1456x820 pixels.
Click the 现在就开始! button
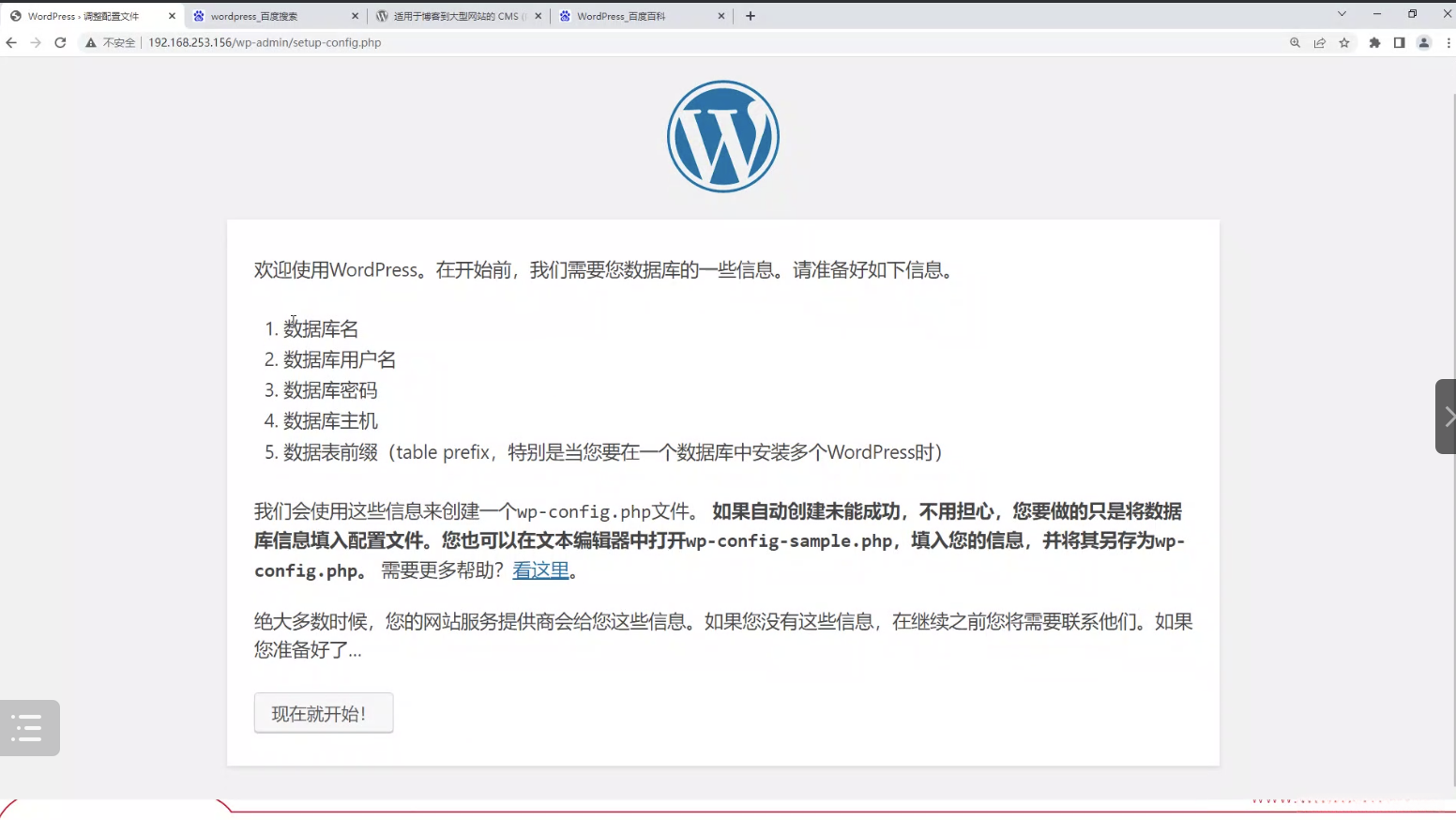pos(324,713)
